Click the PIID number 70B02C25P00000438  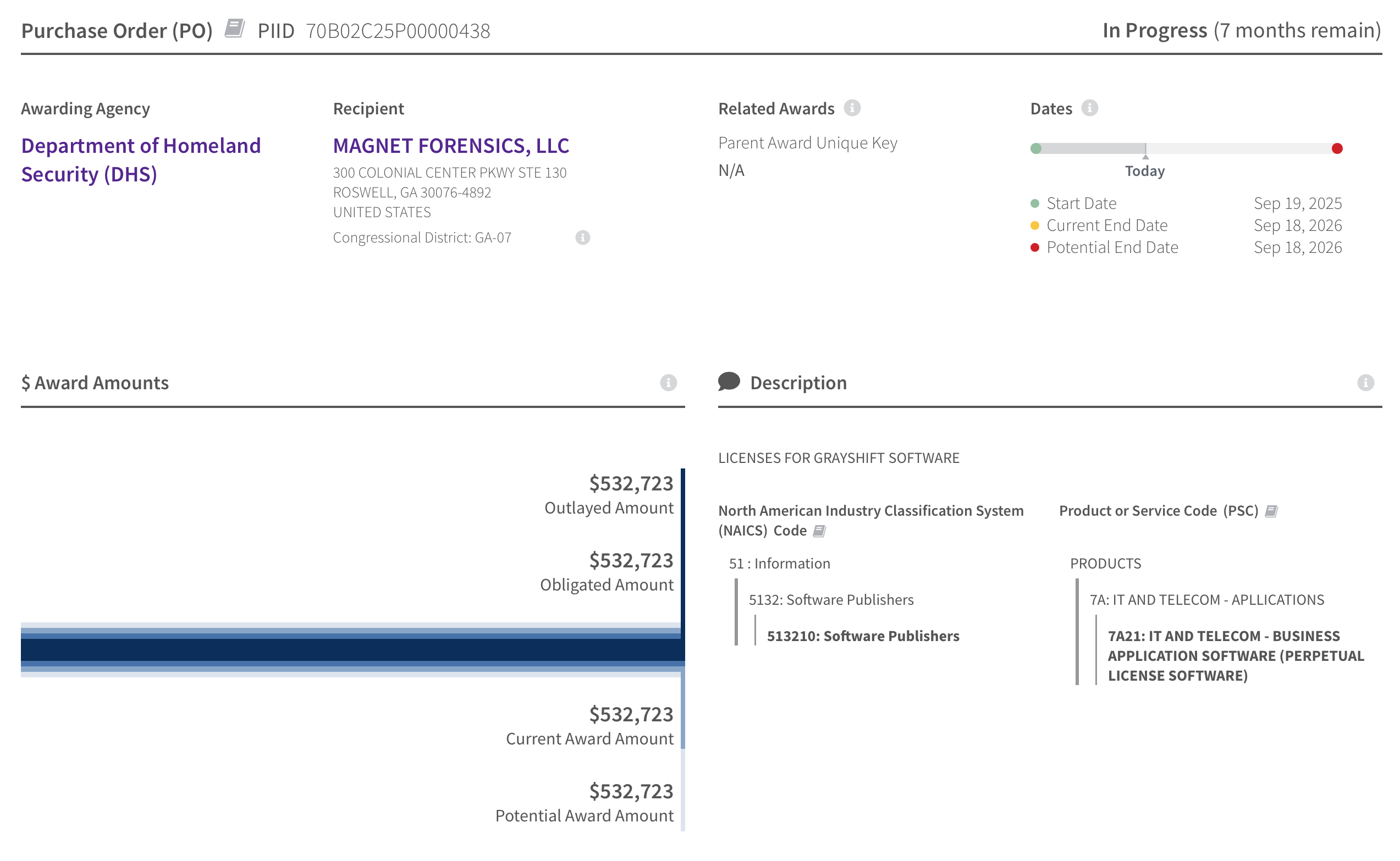tap(398, 31)
